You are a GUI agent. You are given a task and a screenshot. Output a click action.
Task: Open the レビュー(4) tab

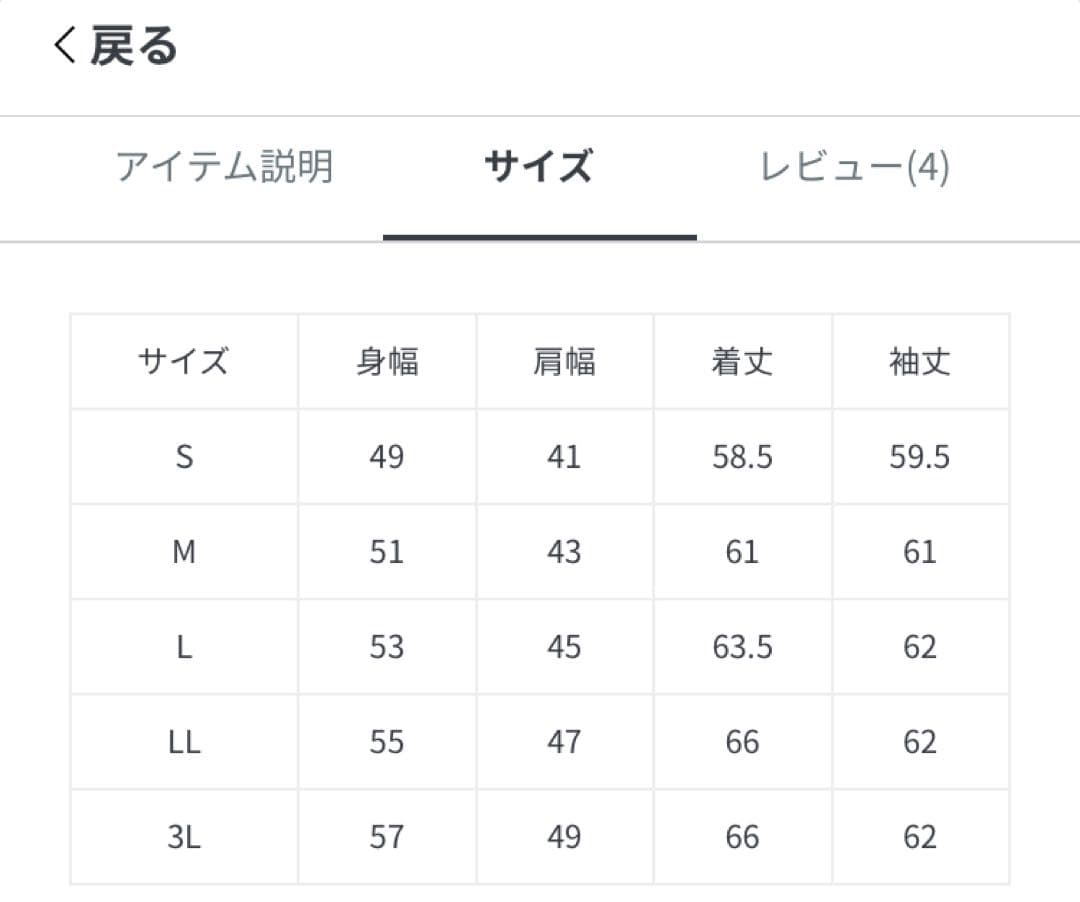pos(852,168)
